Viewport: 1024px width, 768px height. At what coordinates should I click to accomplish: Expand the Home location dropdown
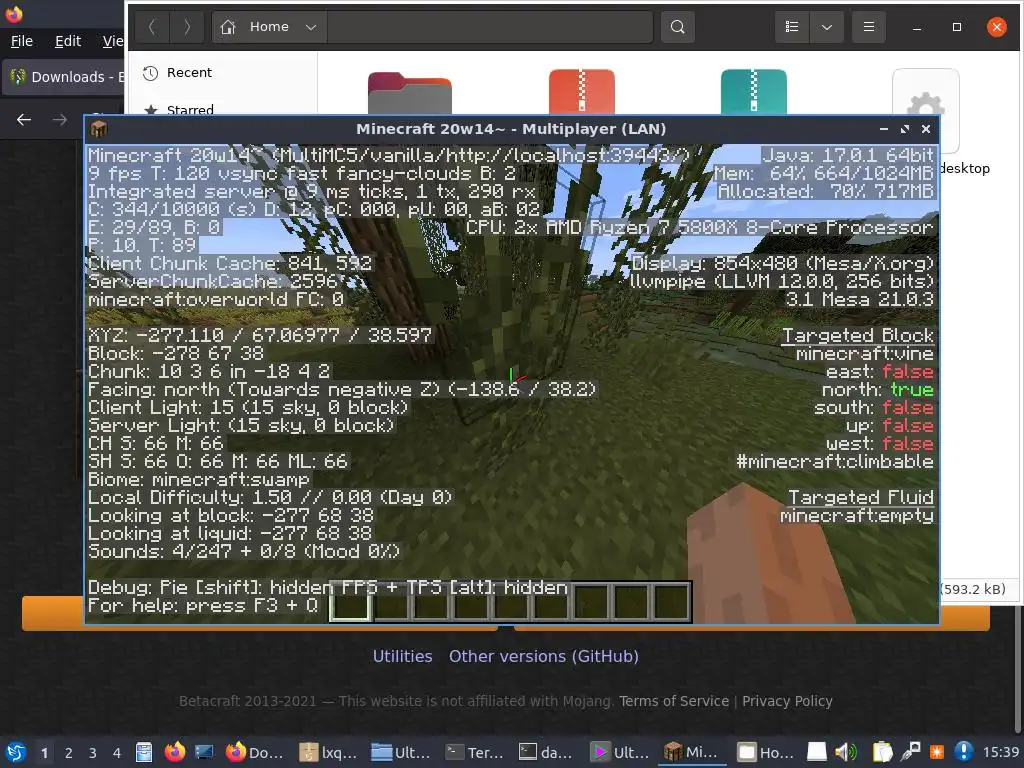coord(311,27)
